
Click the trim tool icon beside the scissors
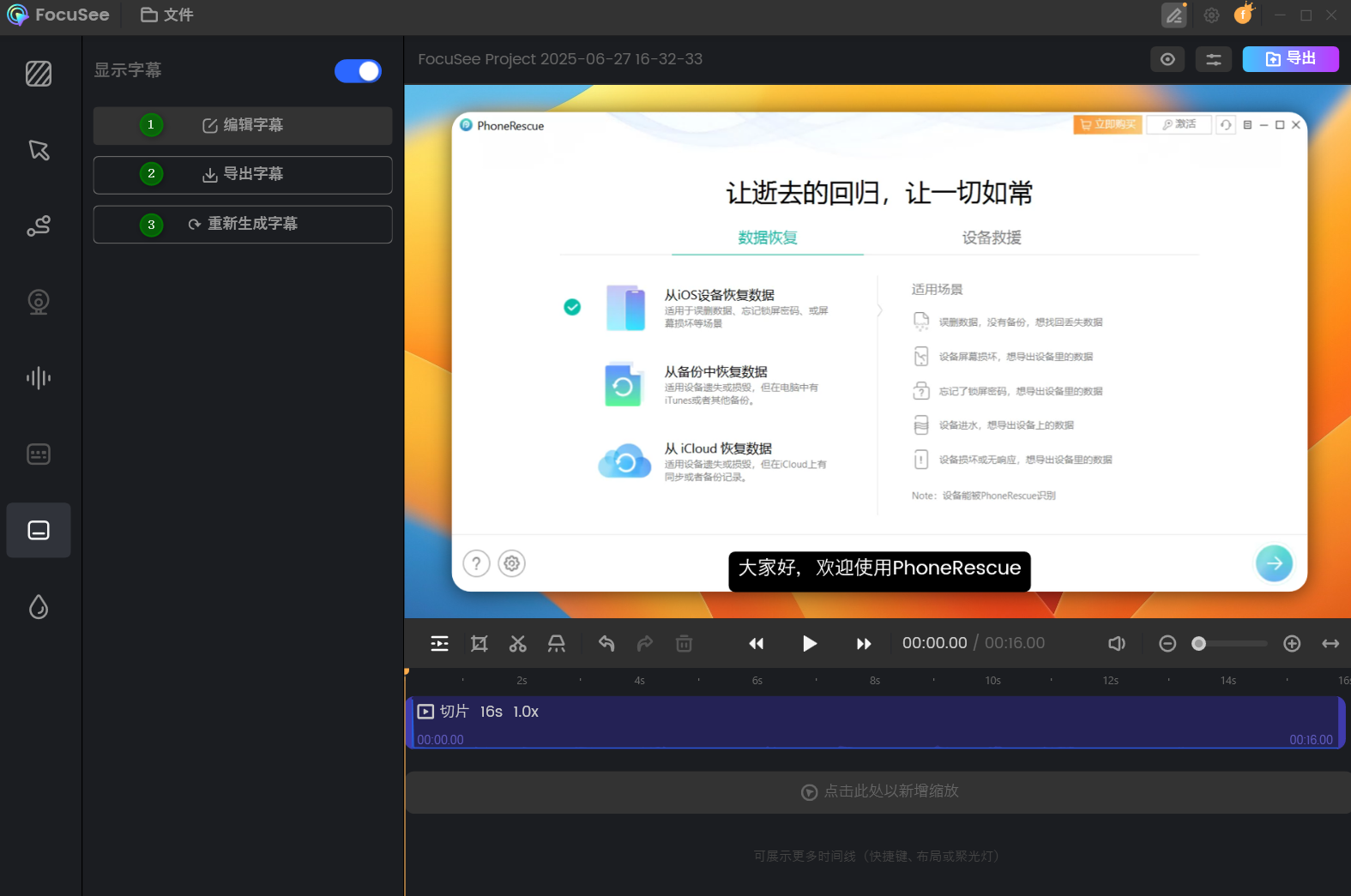point(557,644)
